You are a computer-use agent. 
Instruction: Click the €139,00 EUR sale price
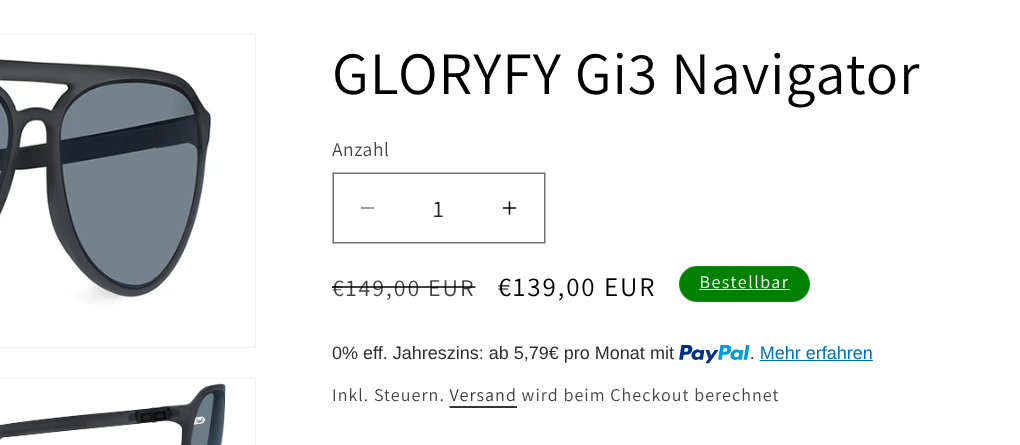coord(576,288)
